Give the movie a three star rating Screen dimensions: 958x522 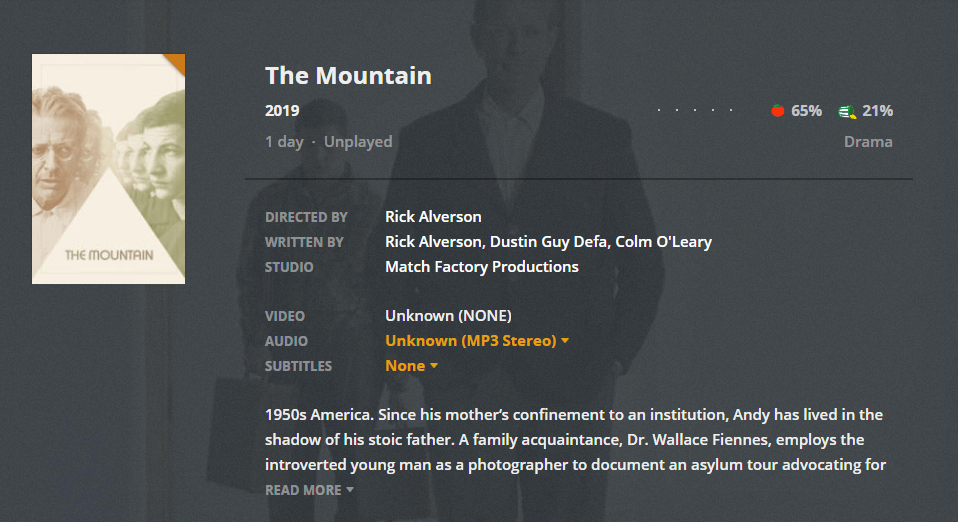coord(695,111)
